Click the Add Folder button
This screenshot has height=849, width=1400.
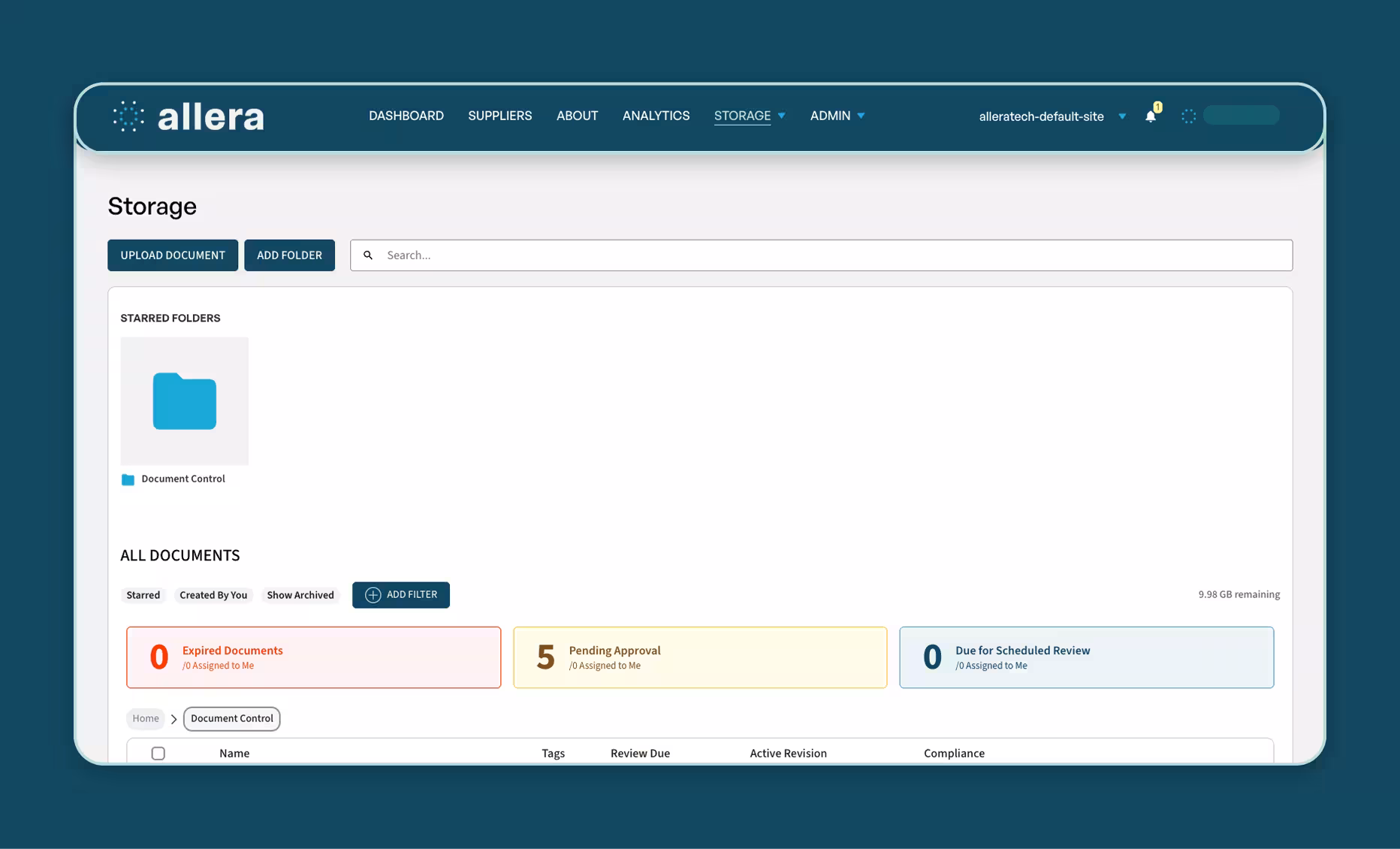[289, 255]
